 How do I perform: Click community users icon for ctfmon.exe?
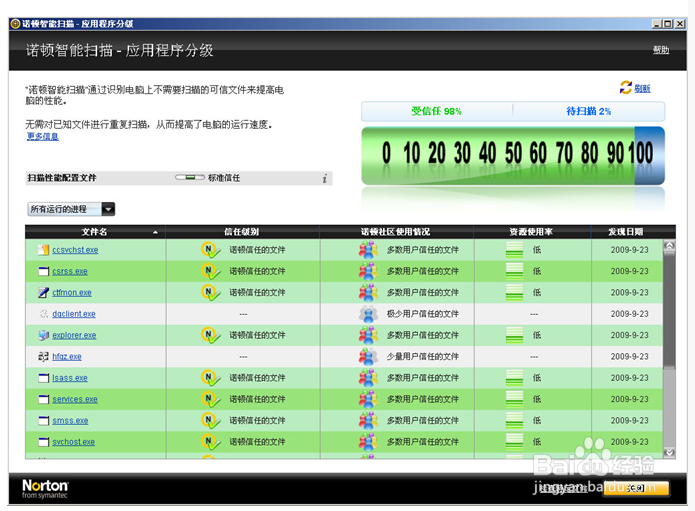(x=368, y=293)
